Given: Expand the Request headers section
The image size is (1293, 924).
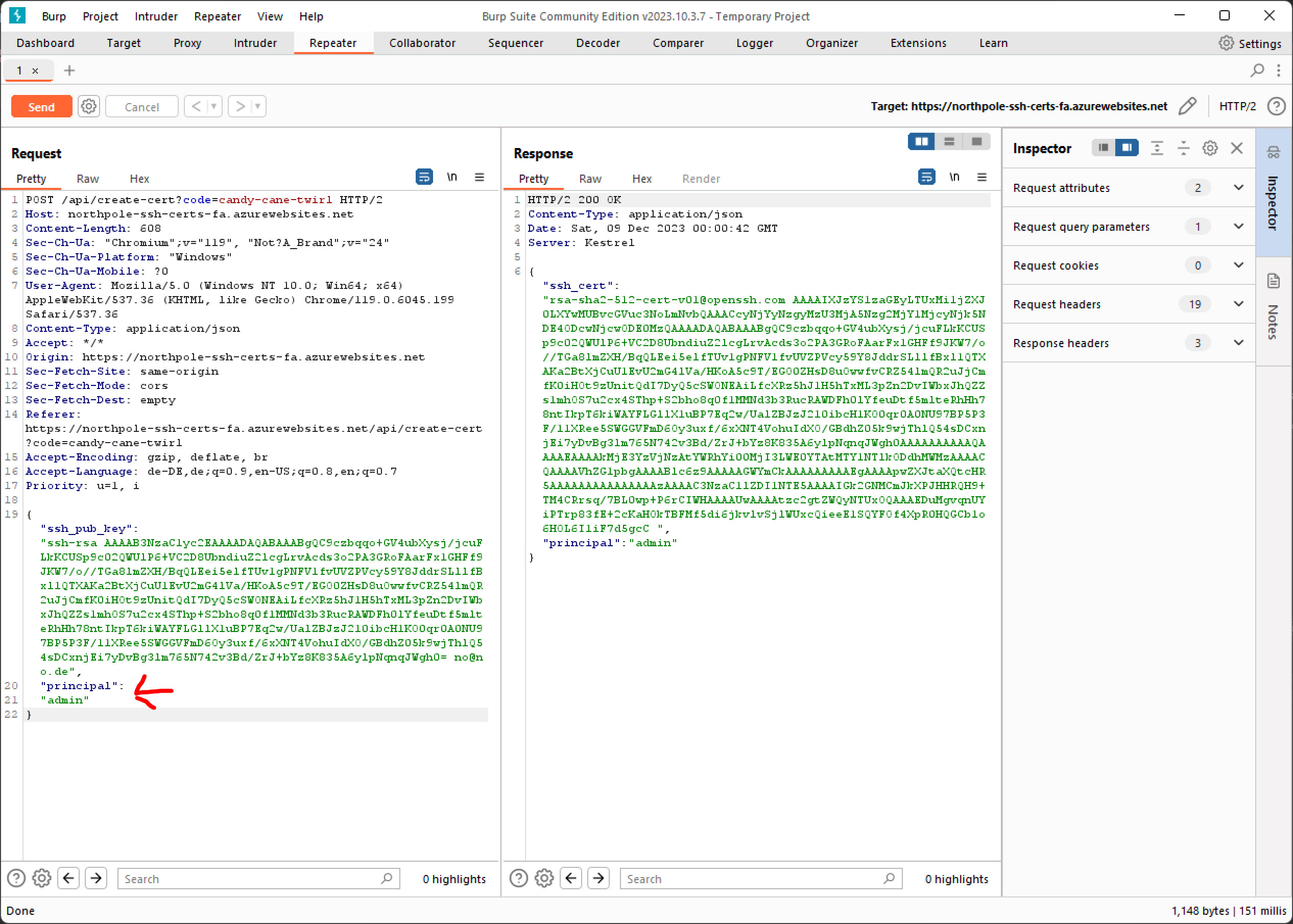Looking at the screenshot, I should coord(1239,304).
